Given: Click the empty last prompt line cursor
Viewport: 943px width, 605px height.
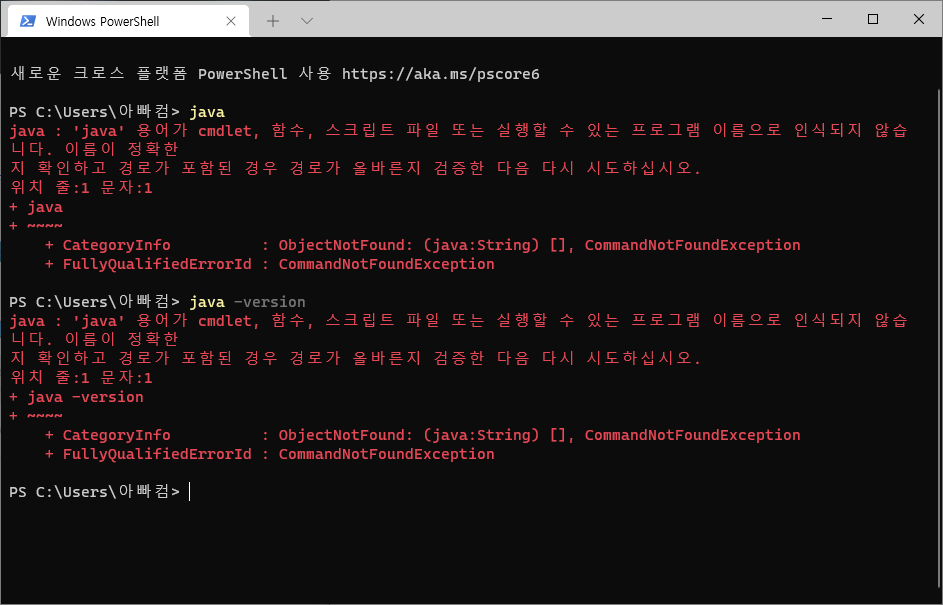Looking at the screenshot, I should [x=189, y=492].
